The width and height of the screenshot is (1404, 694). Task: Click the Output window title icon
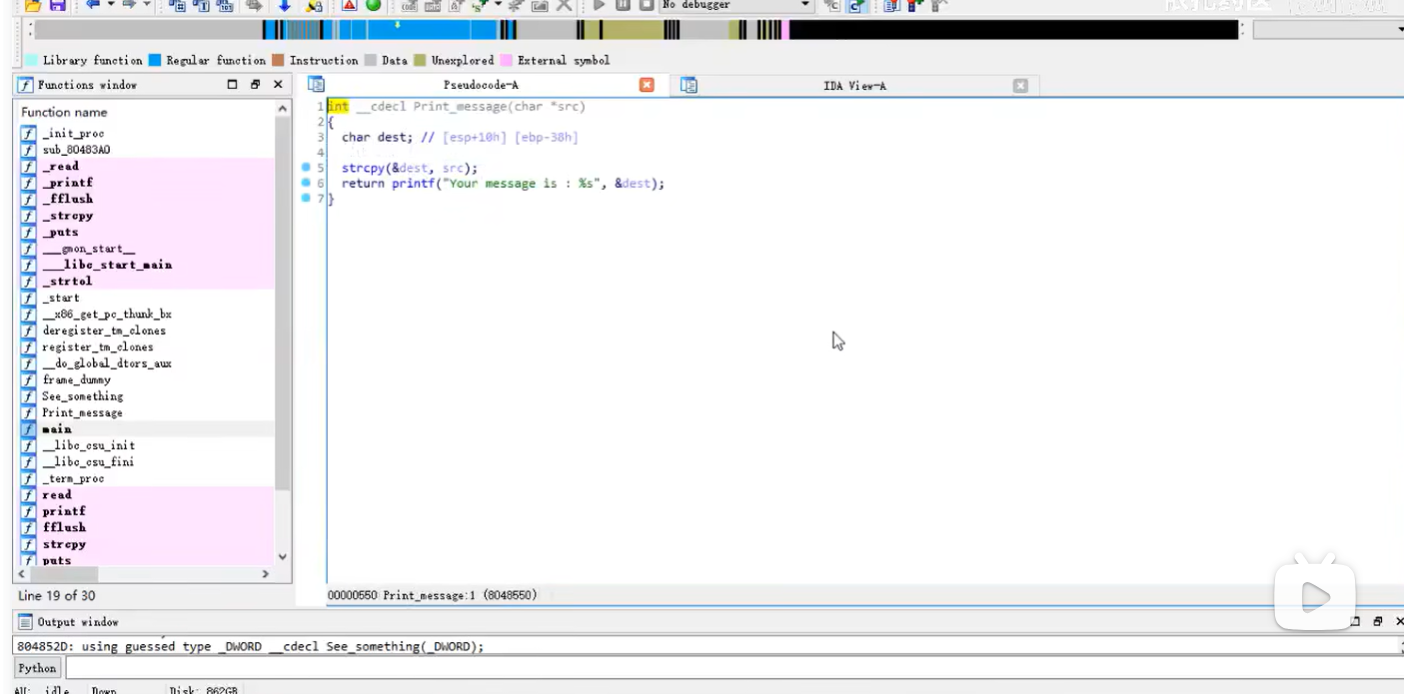click(x=25, y=622)
